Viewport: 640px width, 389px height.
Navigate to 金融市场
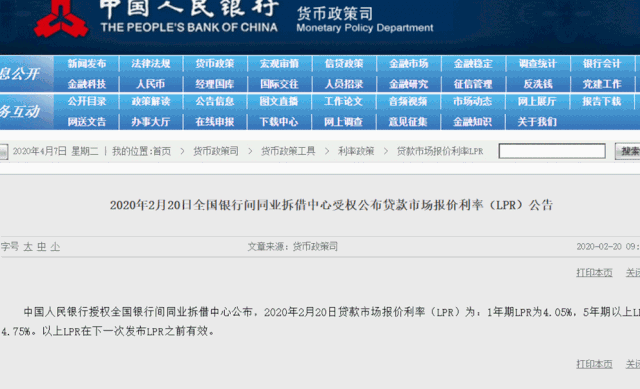(x=408, y=64)
